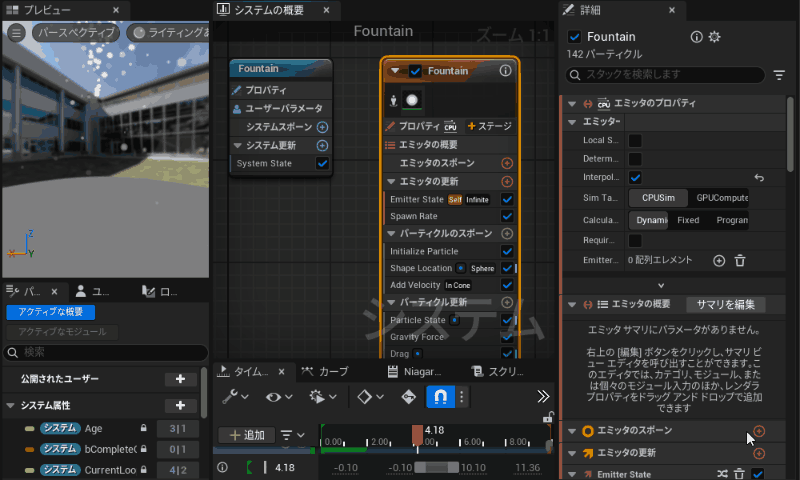Screen dimensions: 800x480
Task: Select GPUCompute sim target option
Action: (x=721, y=198)
